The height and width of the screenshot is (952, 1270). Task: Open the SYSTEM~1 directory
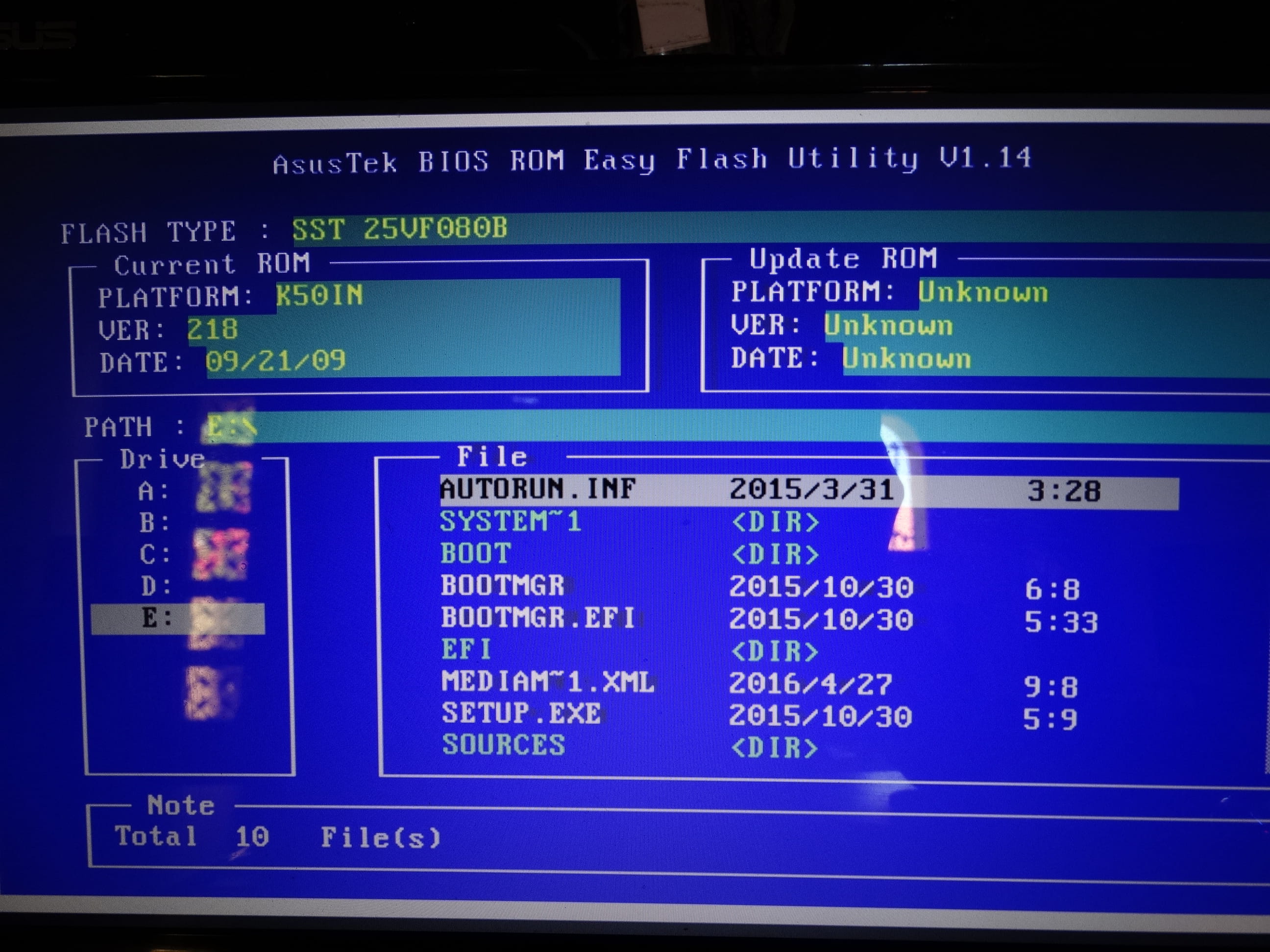pyautogui.click(x=511, y=522)
